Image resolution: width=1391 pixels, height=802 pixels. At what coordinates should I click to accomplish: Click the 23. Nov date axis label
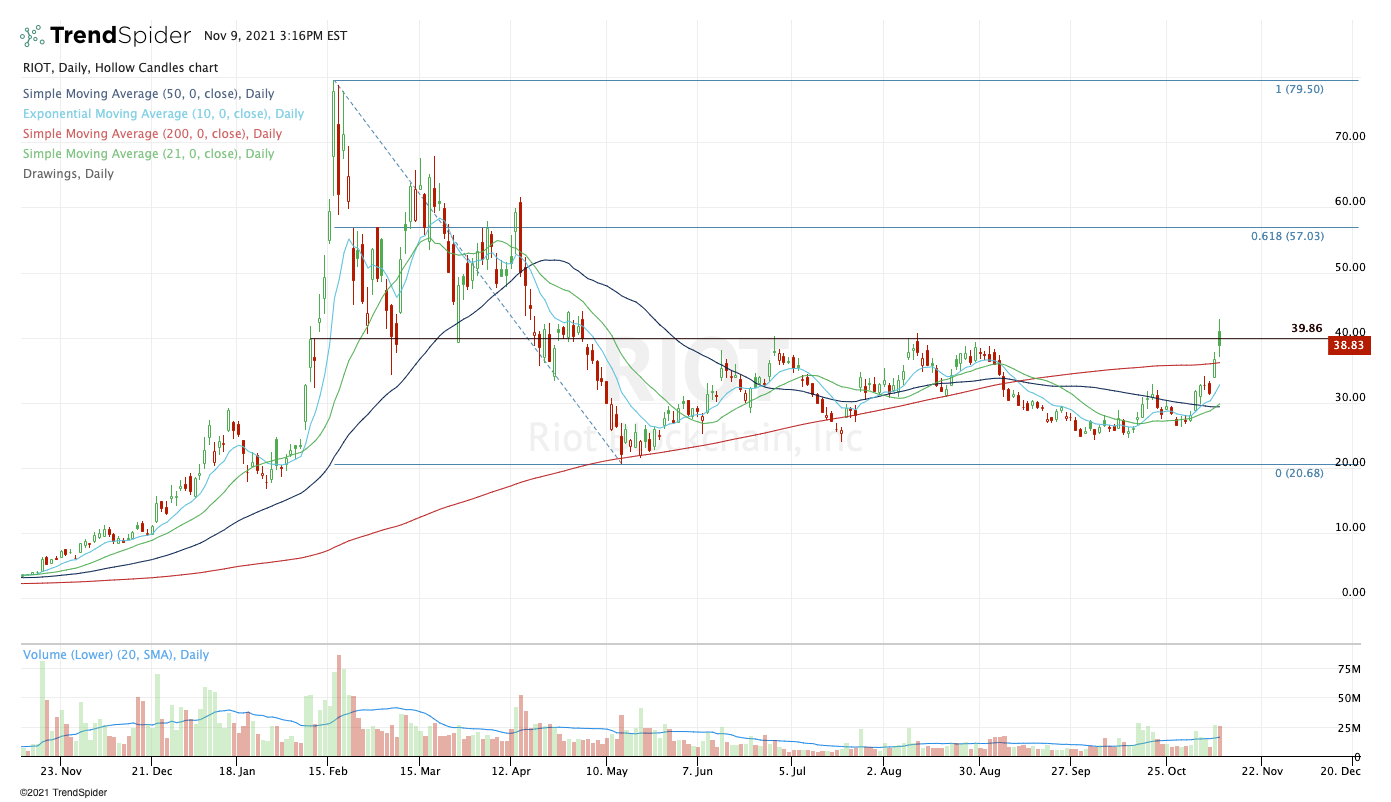tap(61, 771)
